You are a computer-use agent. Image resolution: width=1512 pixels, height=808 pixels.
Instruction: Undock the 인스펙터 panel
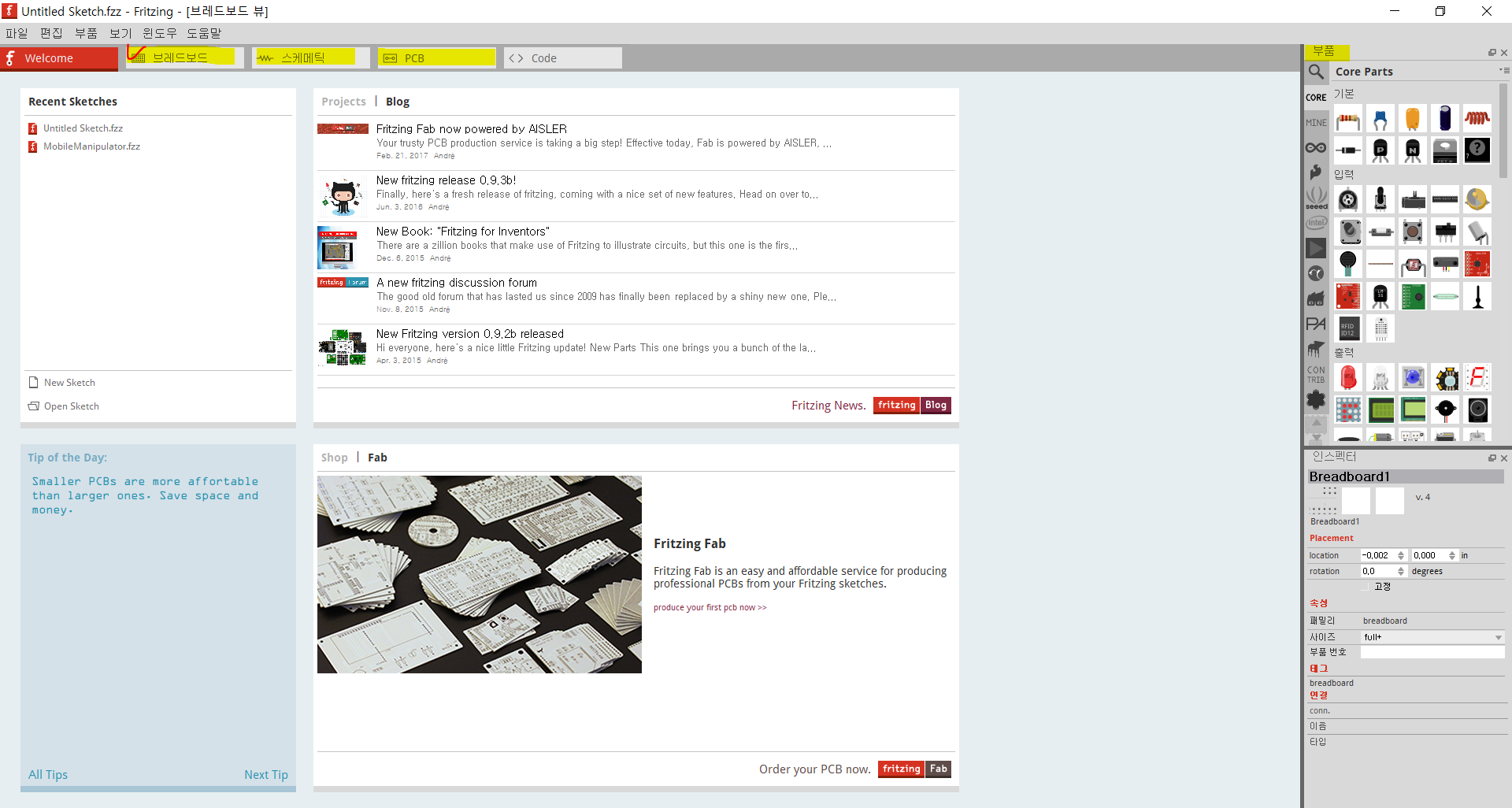[x=1492, y=458]
